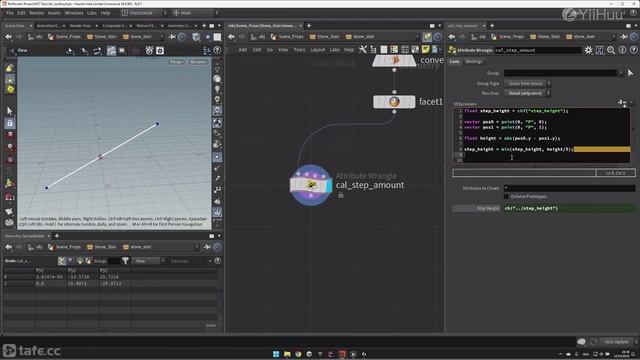Click Attributes to Create field
This screenshot has width=640, height=360.
[x=569, y=188]
